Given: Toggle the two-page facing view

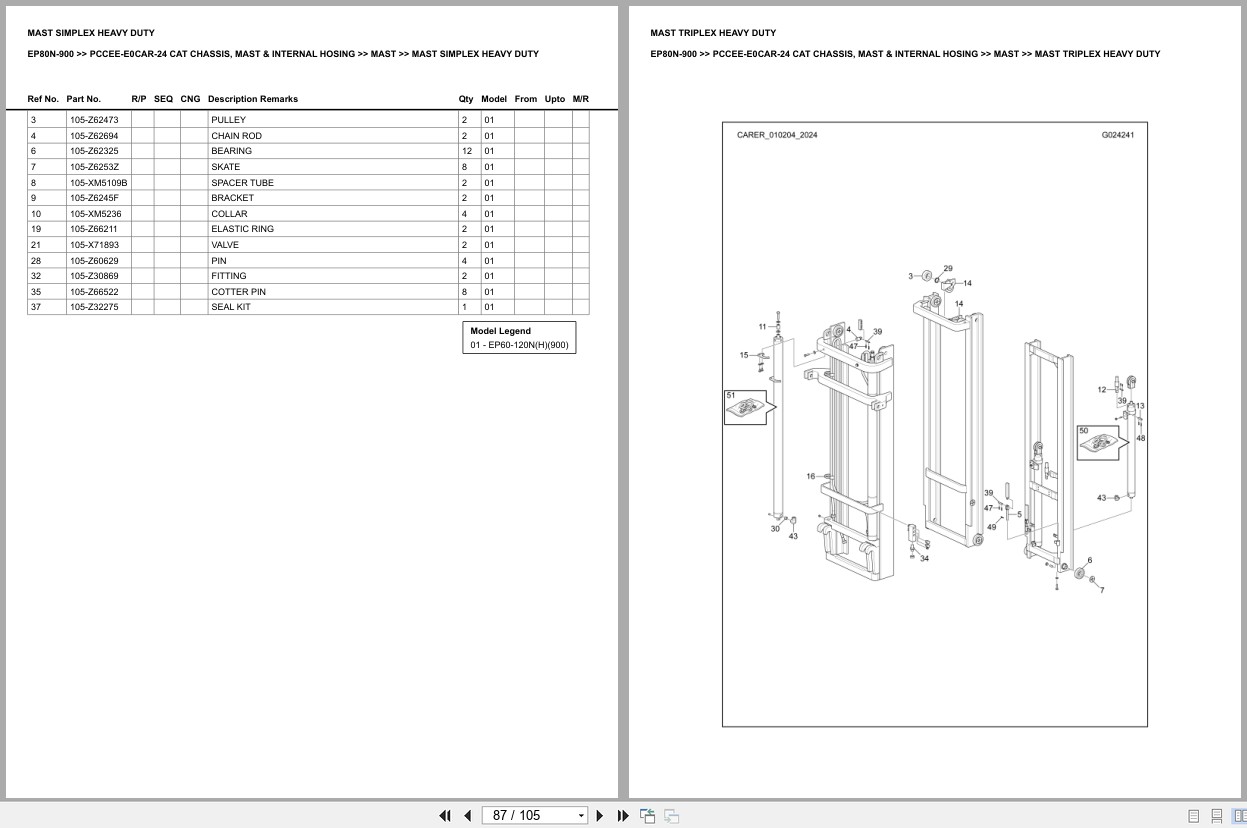Looking at the screenshot, I should [x=1239, y=815].
